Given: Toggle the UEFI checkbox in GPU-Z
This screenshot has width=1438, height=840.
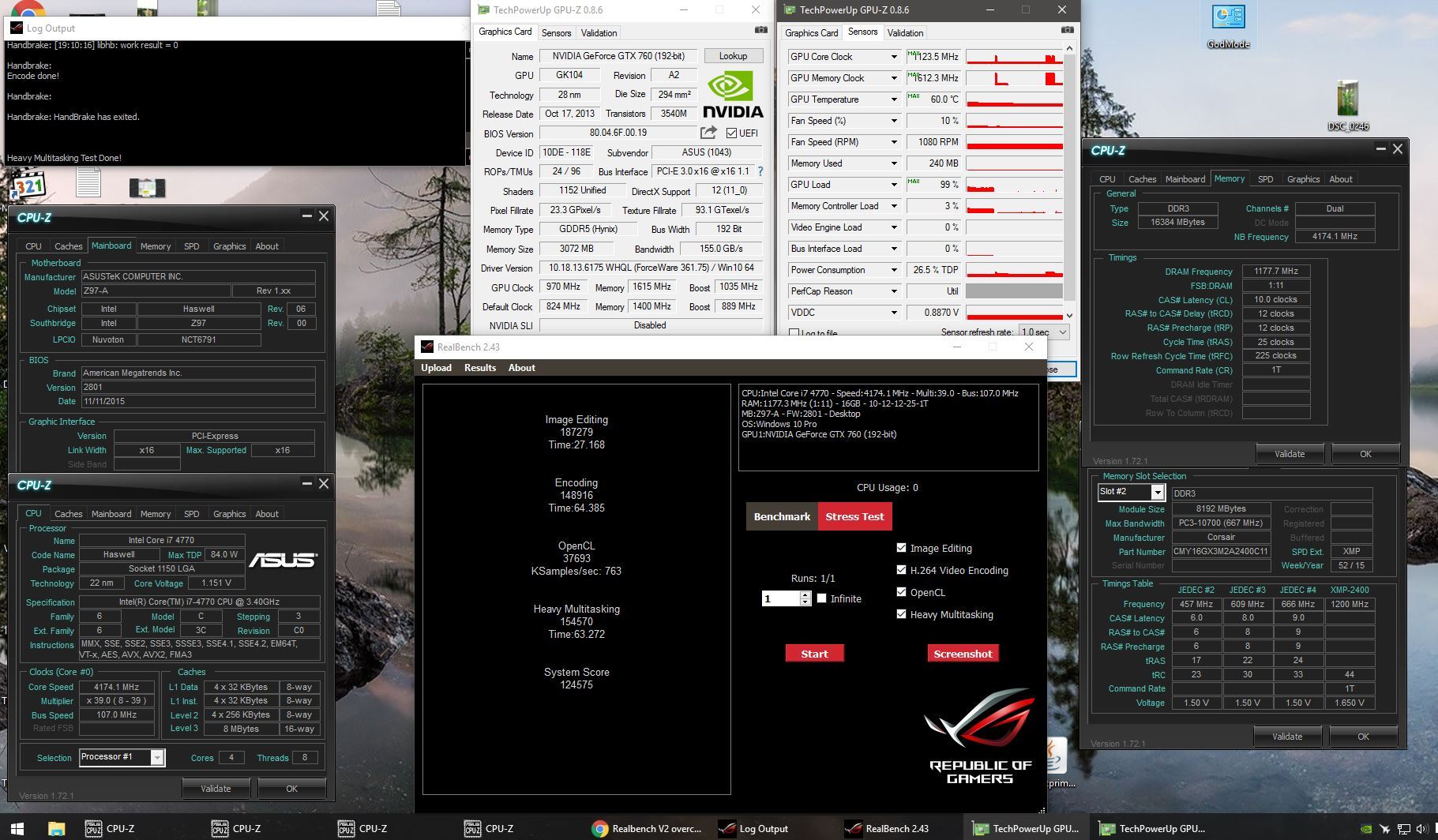Looking at the screenshot, I should coord(731,133).
